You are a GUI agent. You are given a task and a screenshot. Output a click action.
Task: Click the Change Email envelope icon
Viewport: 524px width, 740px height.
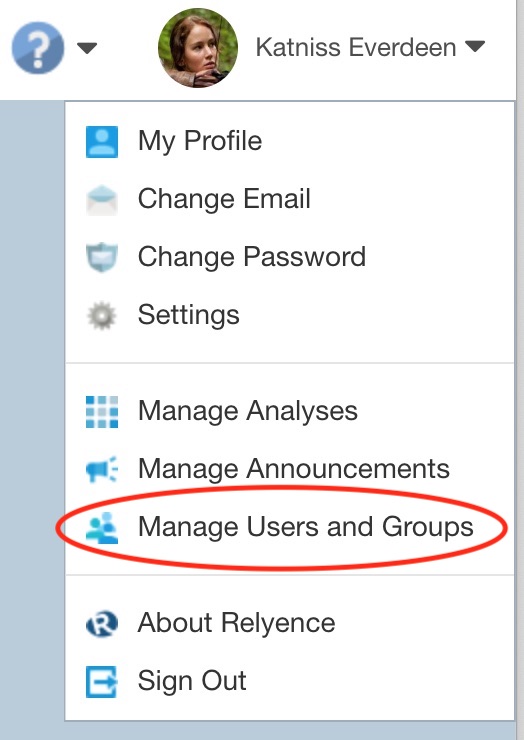[x=102, y=200]
